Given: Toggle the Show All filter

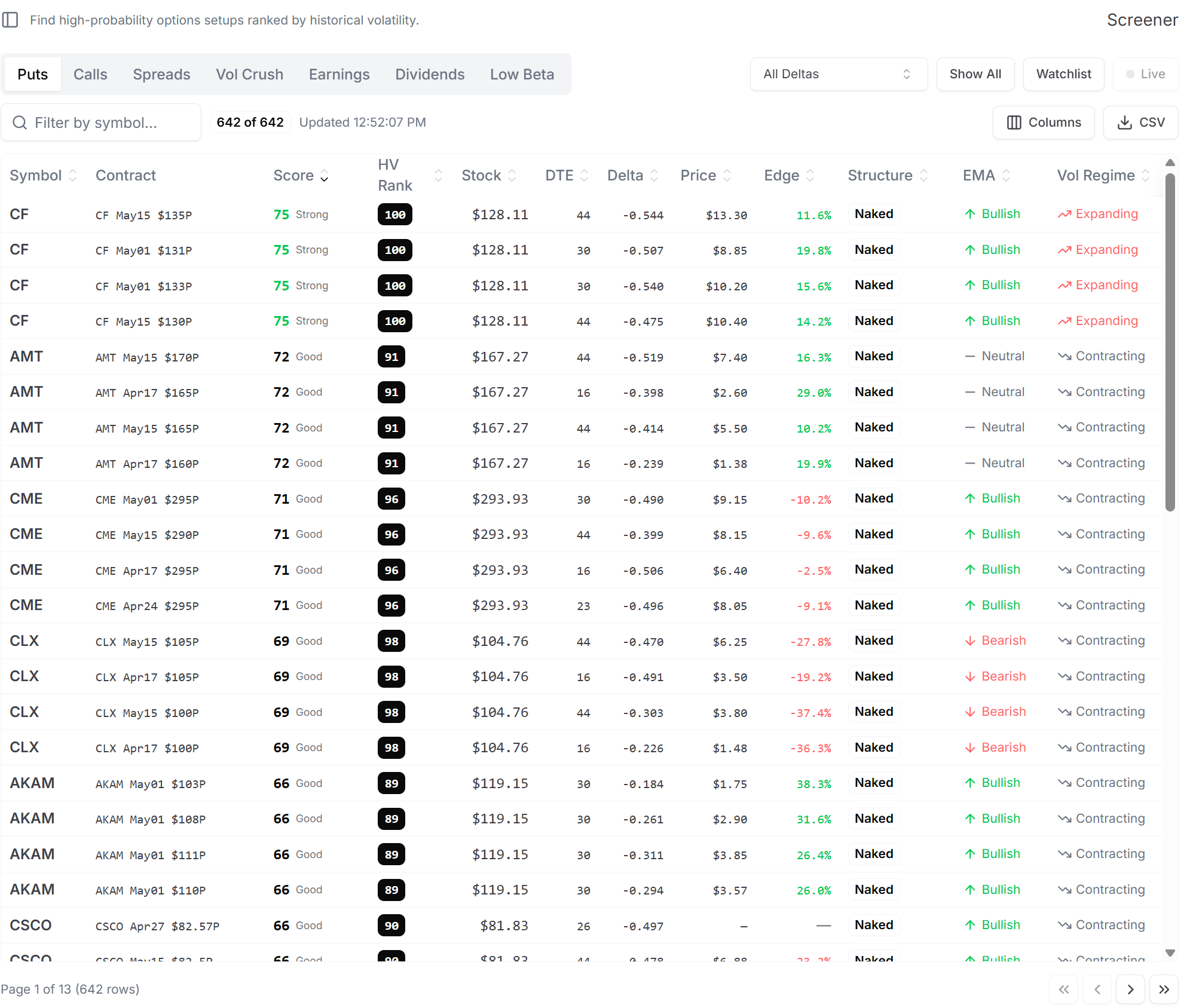Looking at the screenshot, I should (x=975, y=74).
